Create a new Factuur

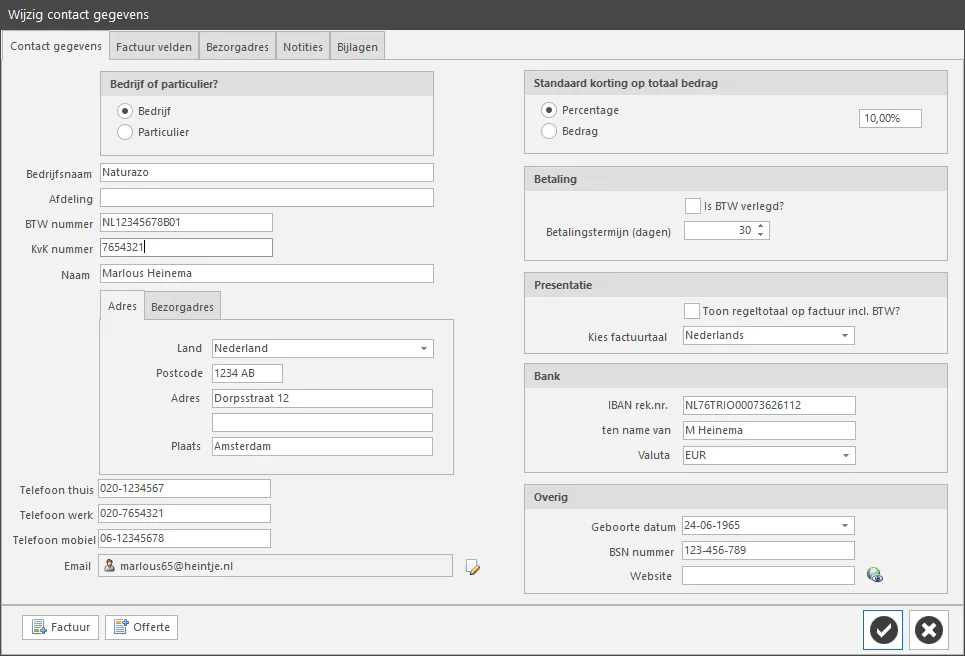pos(60,627)
